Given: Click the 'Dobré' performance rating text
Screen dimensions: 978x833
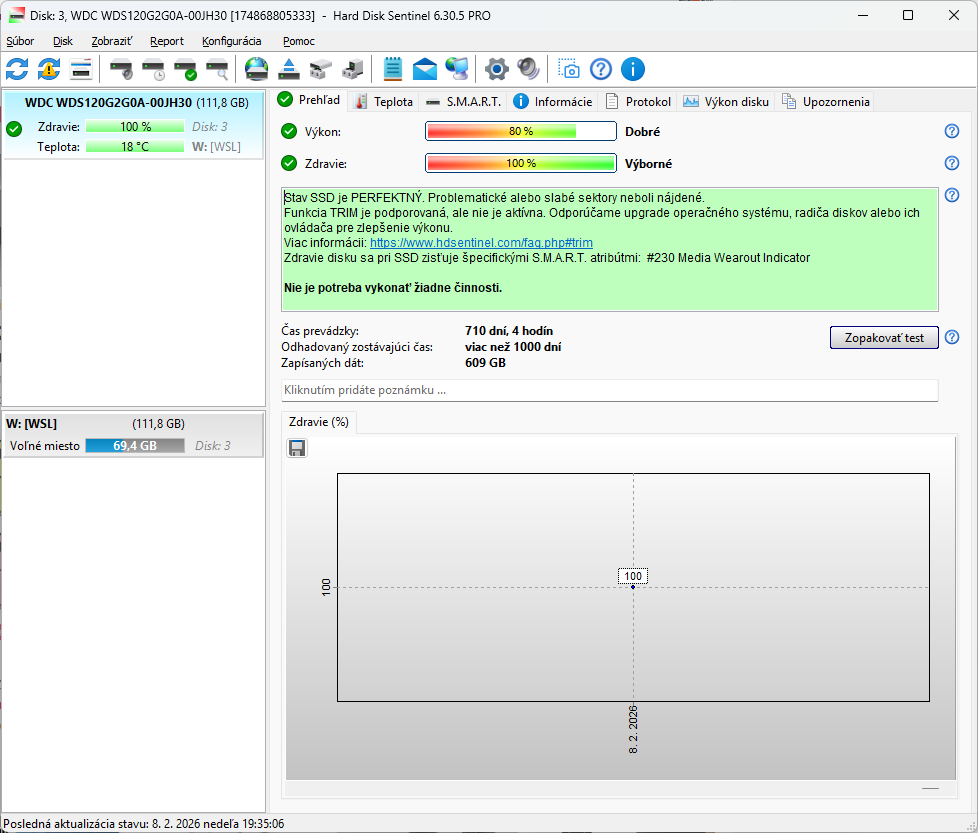Looking at the screenshot, I should pos(642,132).
